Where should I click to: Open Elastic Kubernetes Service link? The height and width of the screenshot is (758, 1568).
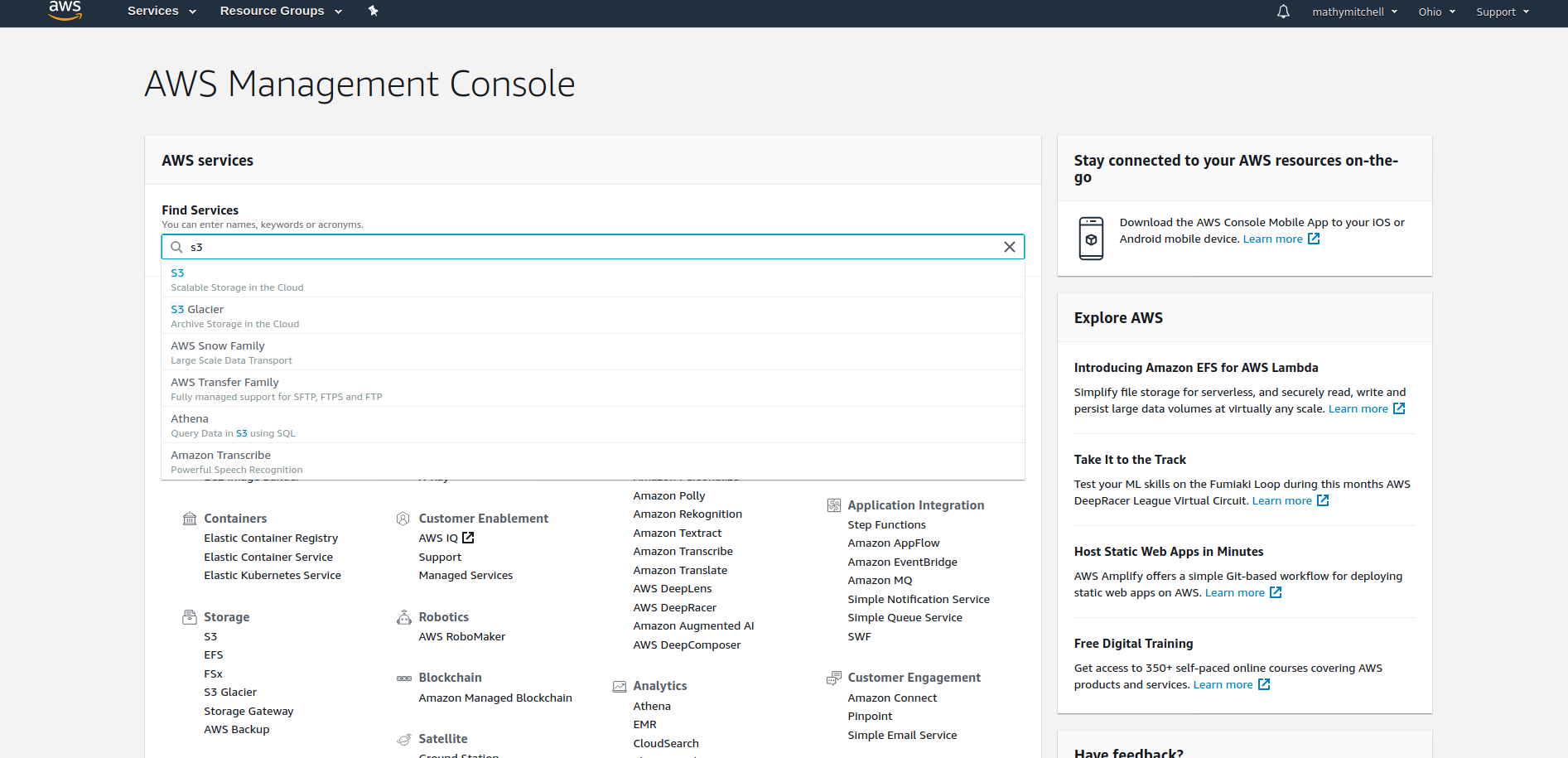click(x=273, y=576)
